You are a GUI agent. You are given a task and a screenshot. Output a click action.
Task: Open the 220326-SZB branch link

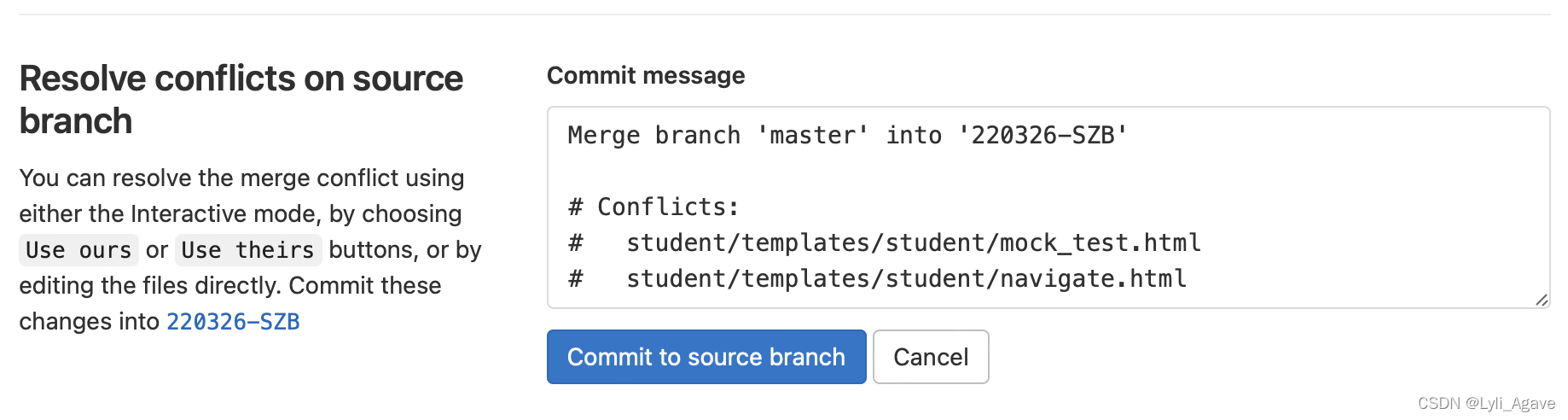click(233, 322)
